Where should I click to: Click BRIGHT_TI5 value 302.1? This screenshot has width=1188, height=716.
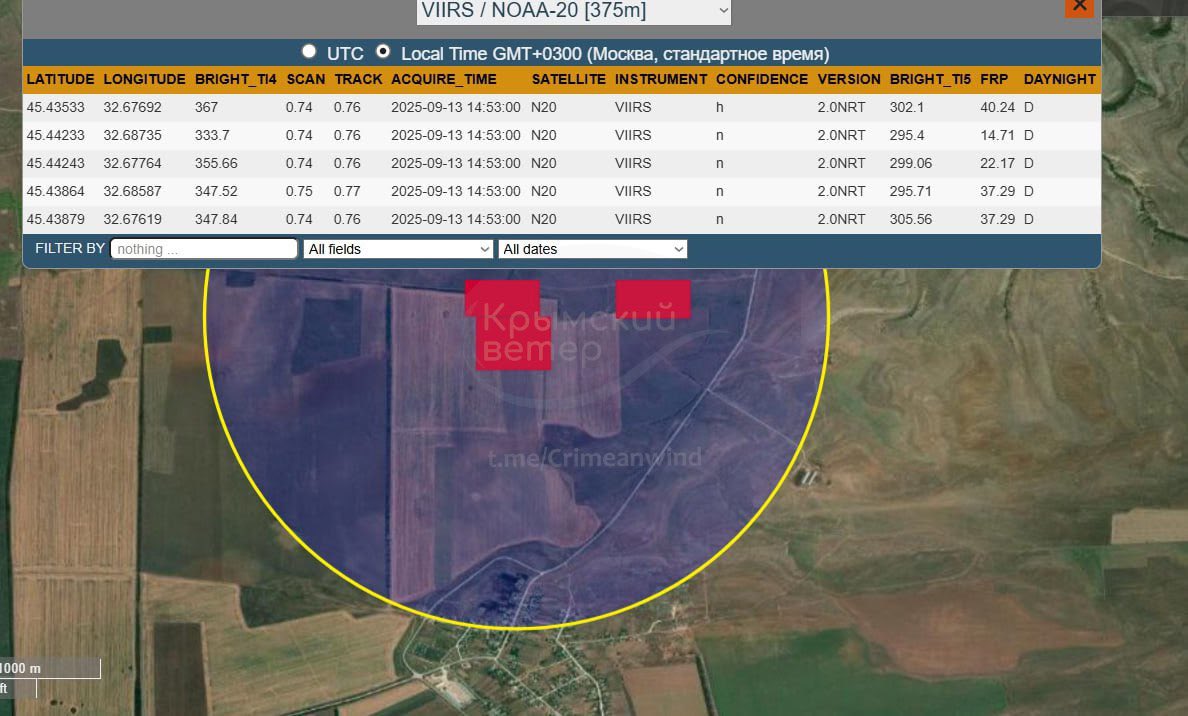coord(907,107)
